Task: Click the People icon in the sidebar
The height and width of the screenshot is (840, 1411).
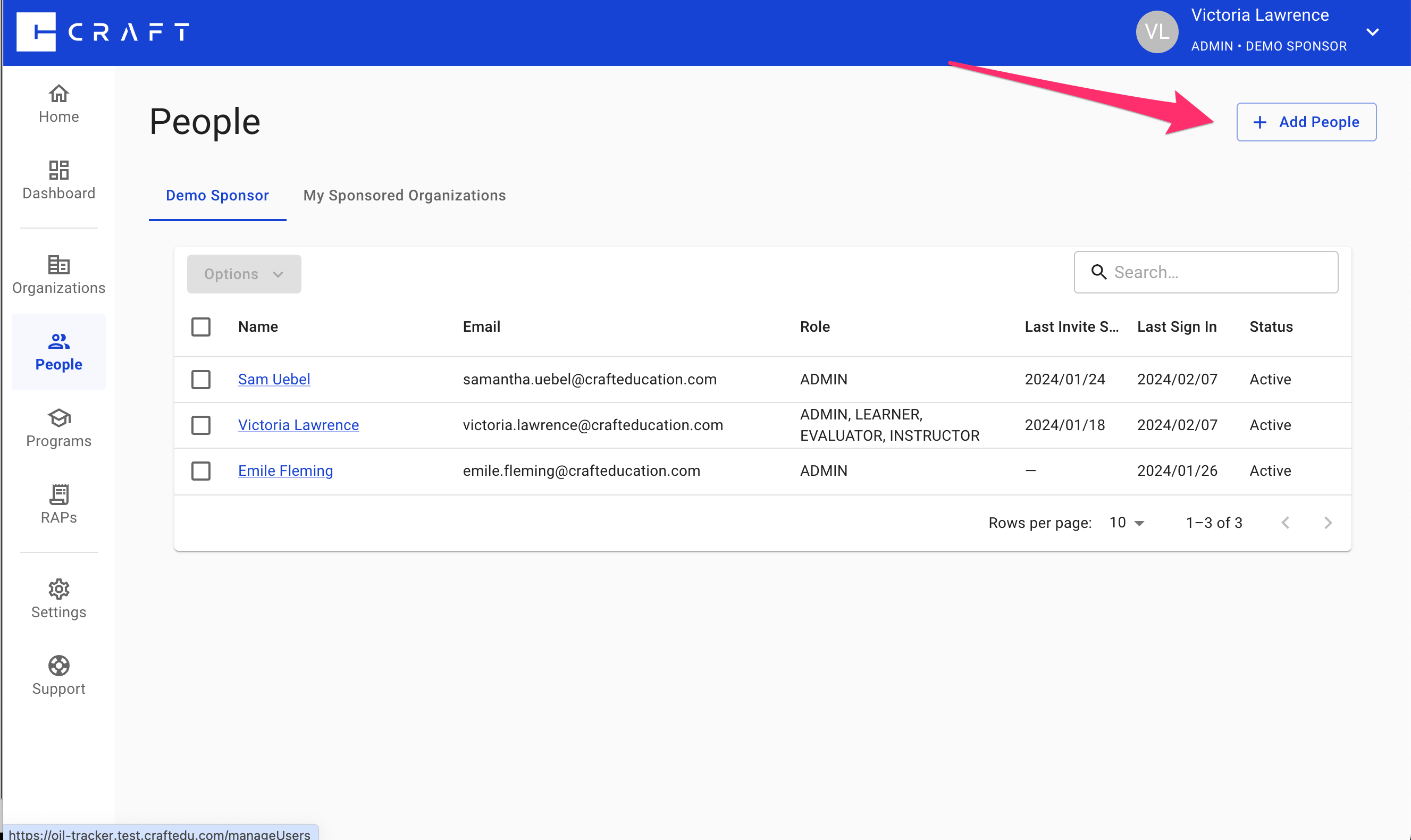Action: [x=58, y=351]
